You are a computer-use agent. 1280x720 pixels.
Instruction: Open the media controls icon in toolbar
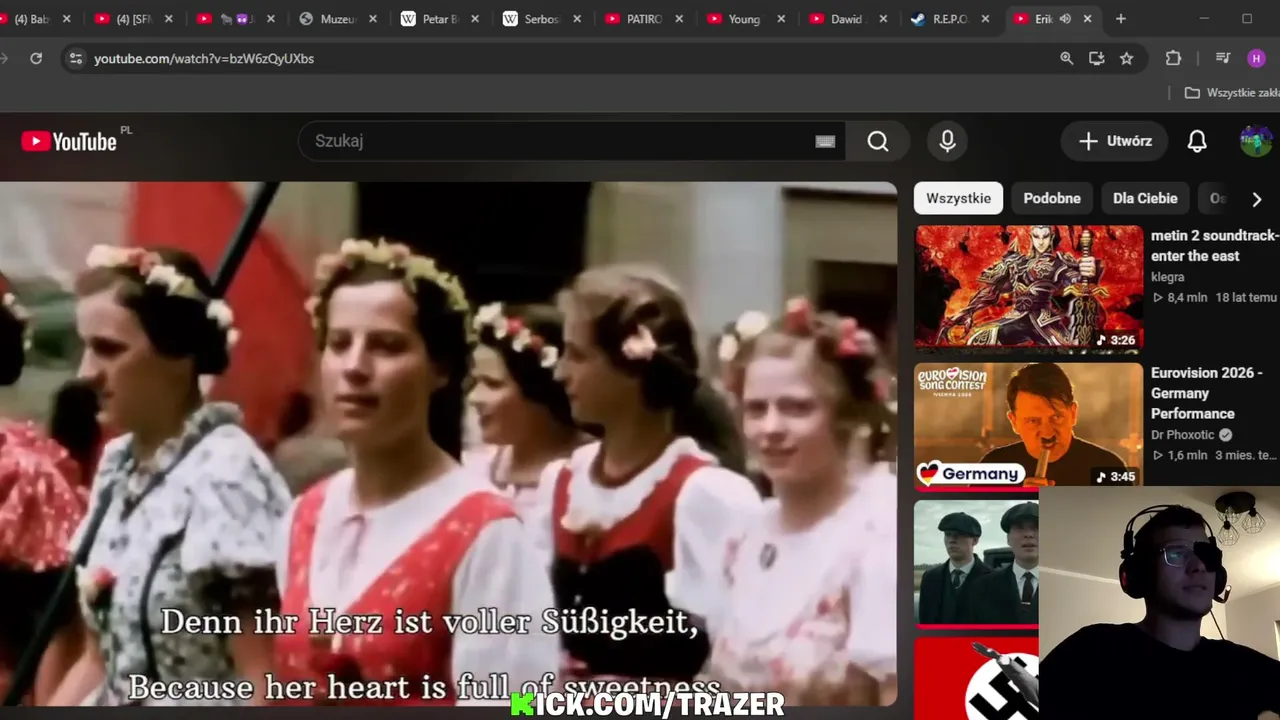(x=1223, y=58)
